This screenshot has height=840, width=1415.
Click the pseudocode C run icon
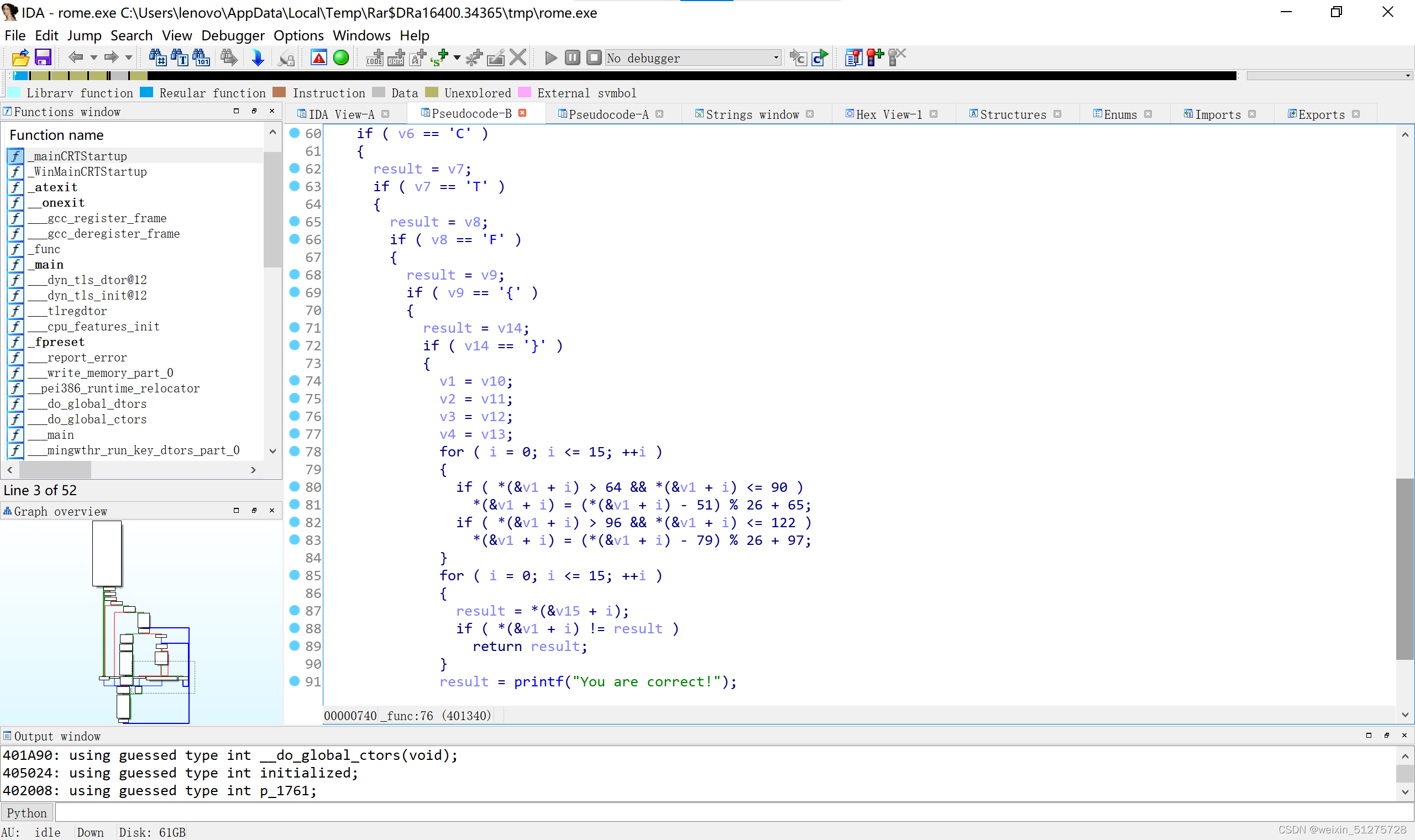pyautogui.click(x=820, y=57)
